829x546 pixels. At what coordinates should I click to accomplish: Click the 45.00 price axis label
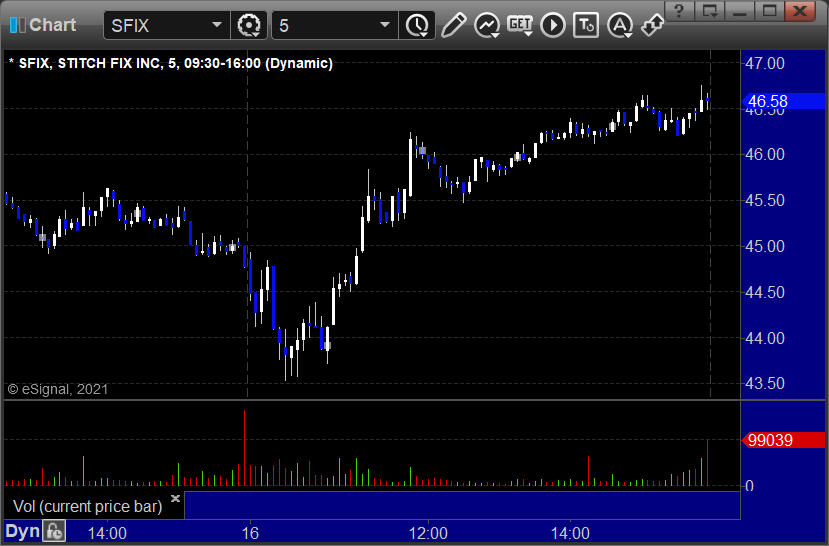click(764, 246)
